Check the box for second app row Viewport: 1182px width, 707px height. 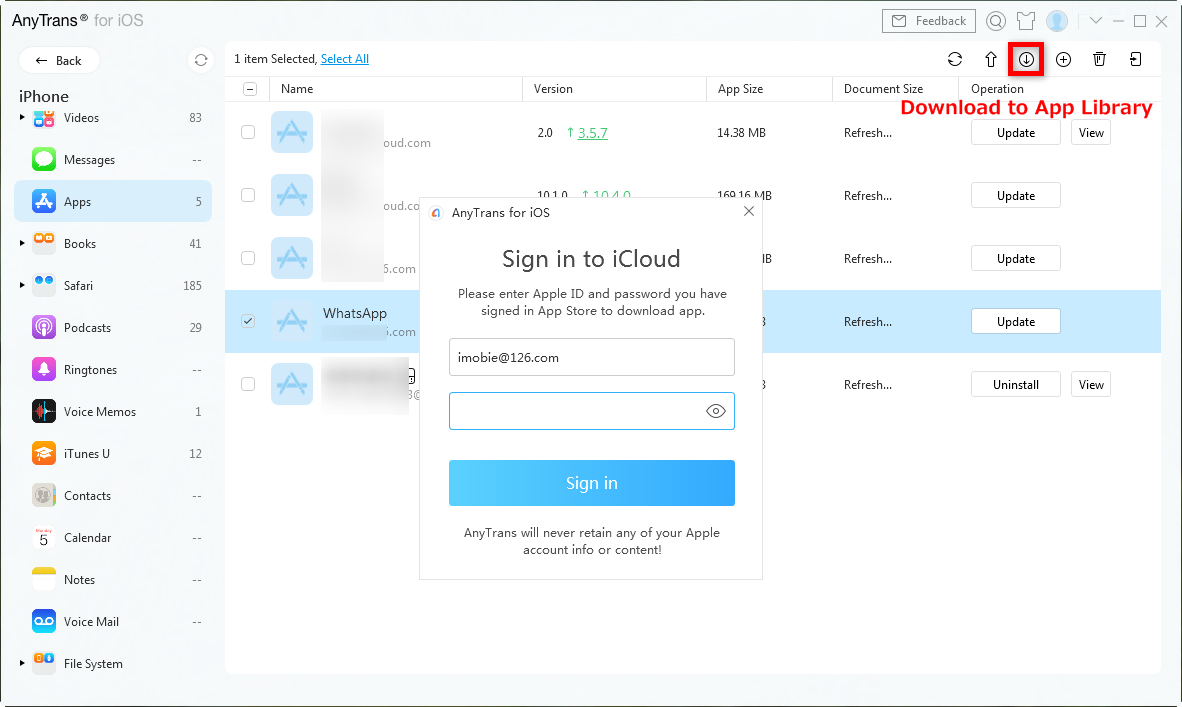click(x=248, y=195)
